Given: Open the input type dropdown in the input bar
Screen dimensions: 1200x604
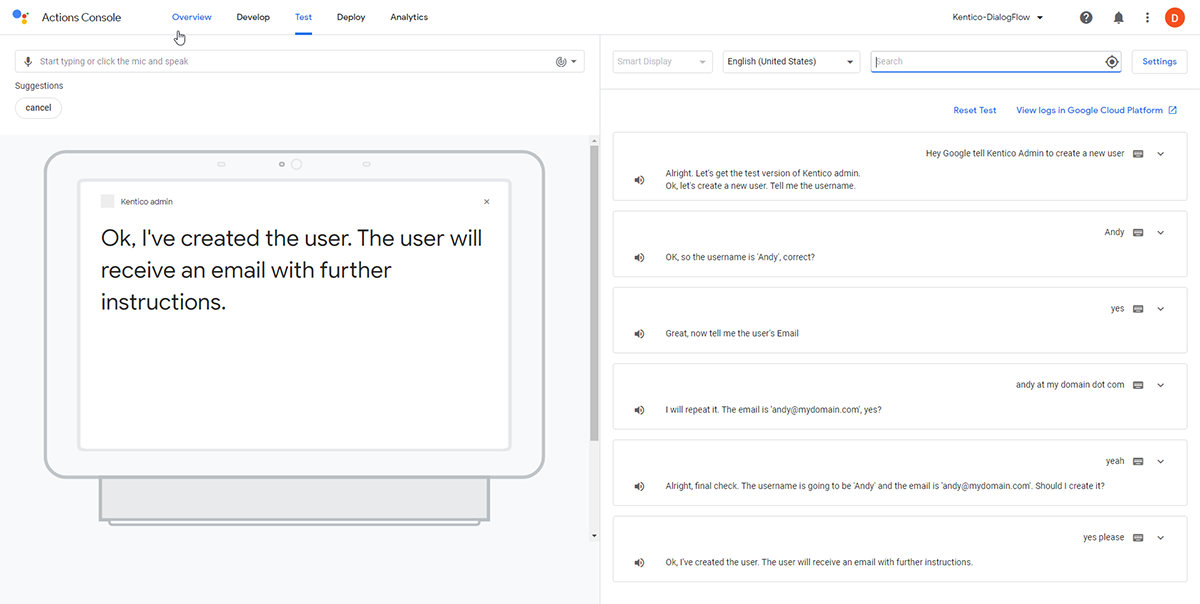Looking at the screenshot, I should [x=567, y=62].
